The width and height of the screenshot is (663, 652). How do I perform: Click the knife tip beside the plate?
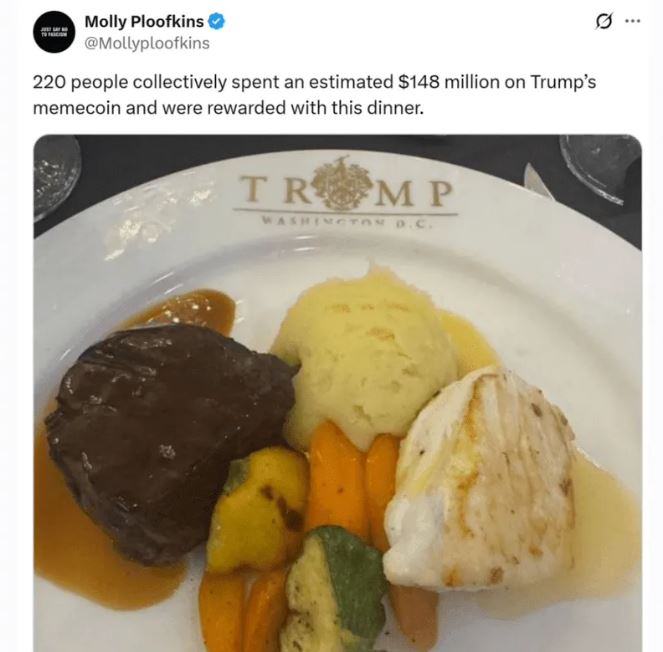538,181
